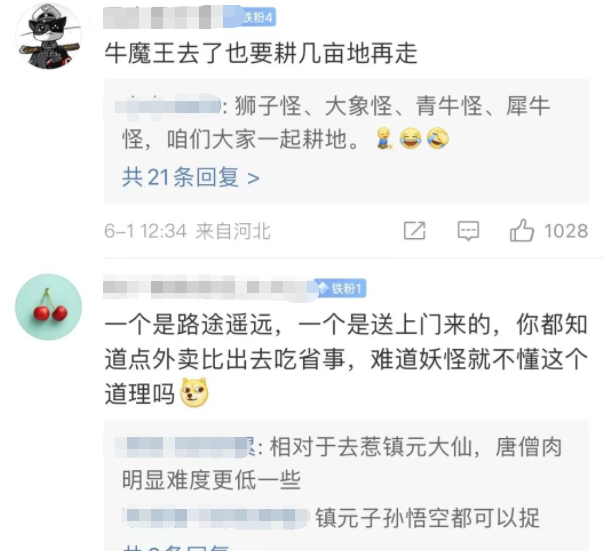Open the cherry avatar profile
This screenshot has width=604, height=551.
point(49,307)
